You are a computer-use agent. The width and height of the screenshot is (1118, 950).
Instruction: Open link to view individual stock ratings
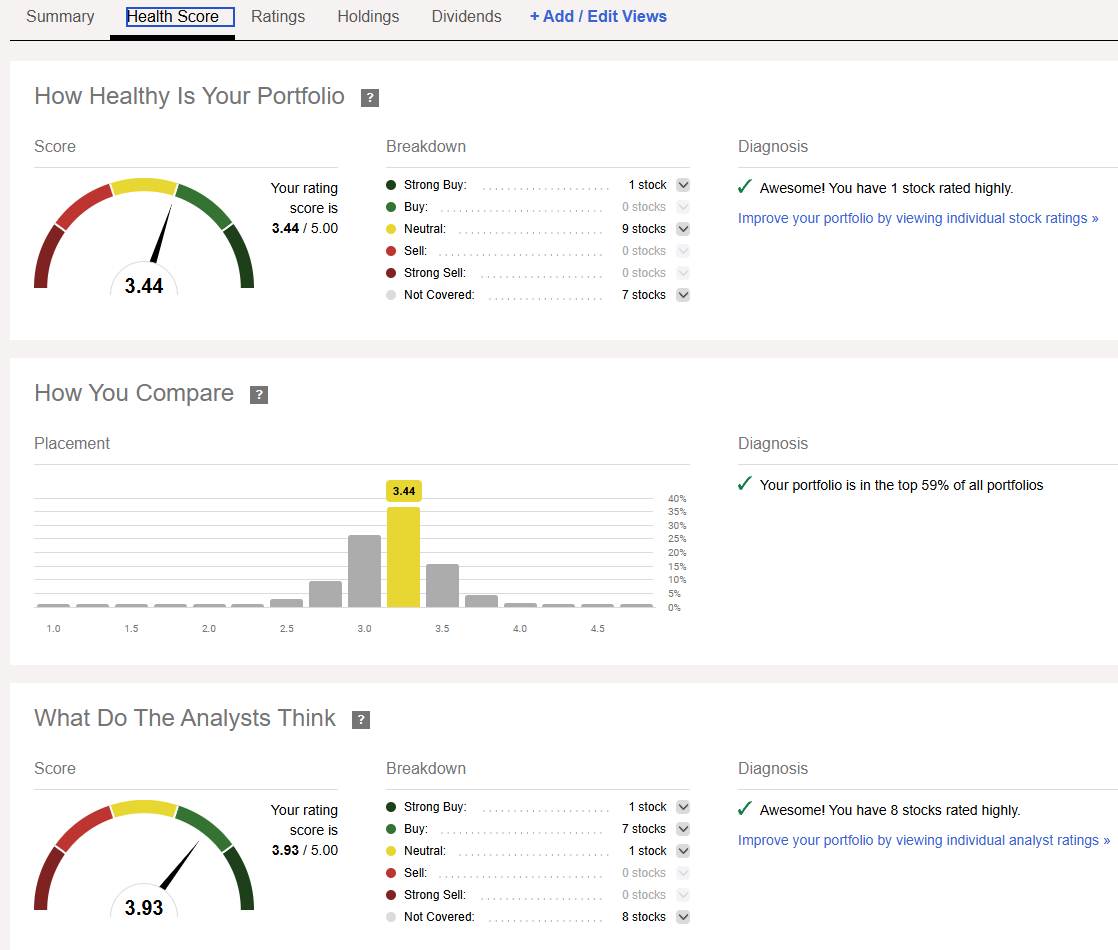coord(918,218)
